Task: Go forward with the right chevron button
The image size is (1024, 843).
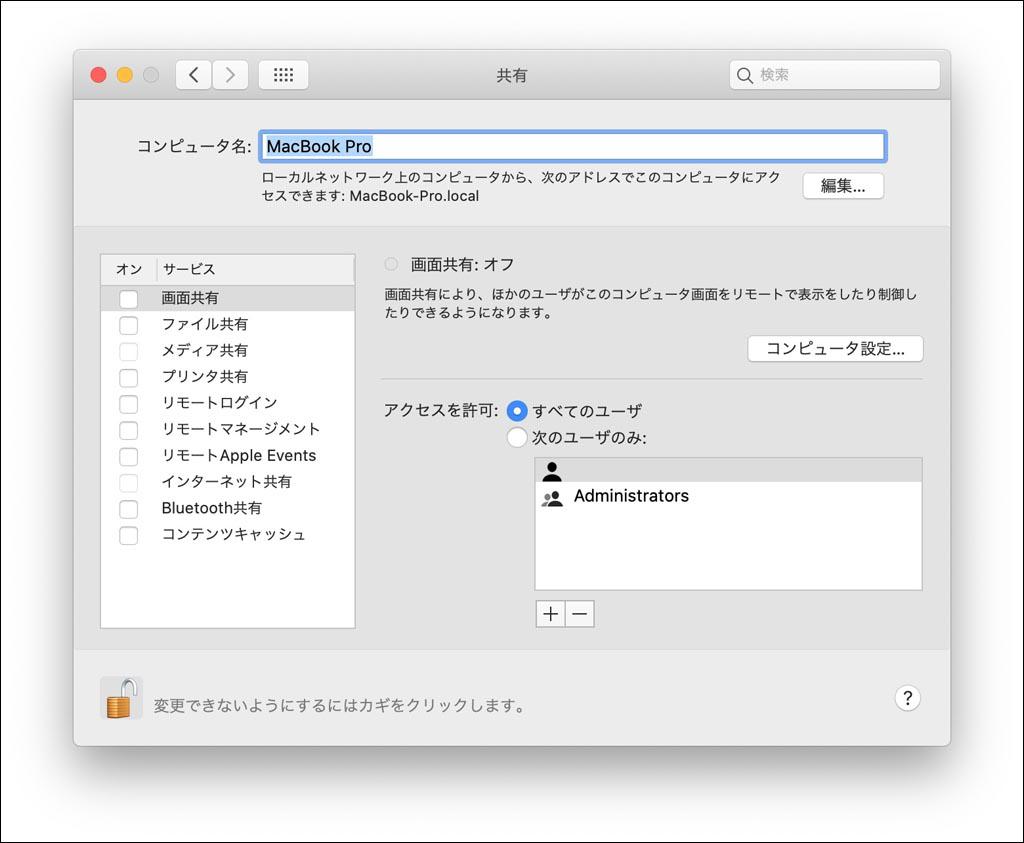Action: click(x=230, y=75)
